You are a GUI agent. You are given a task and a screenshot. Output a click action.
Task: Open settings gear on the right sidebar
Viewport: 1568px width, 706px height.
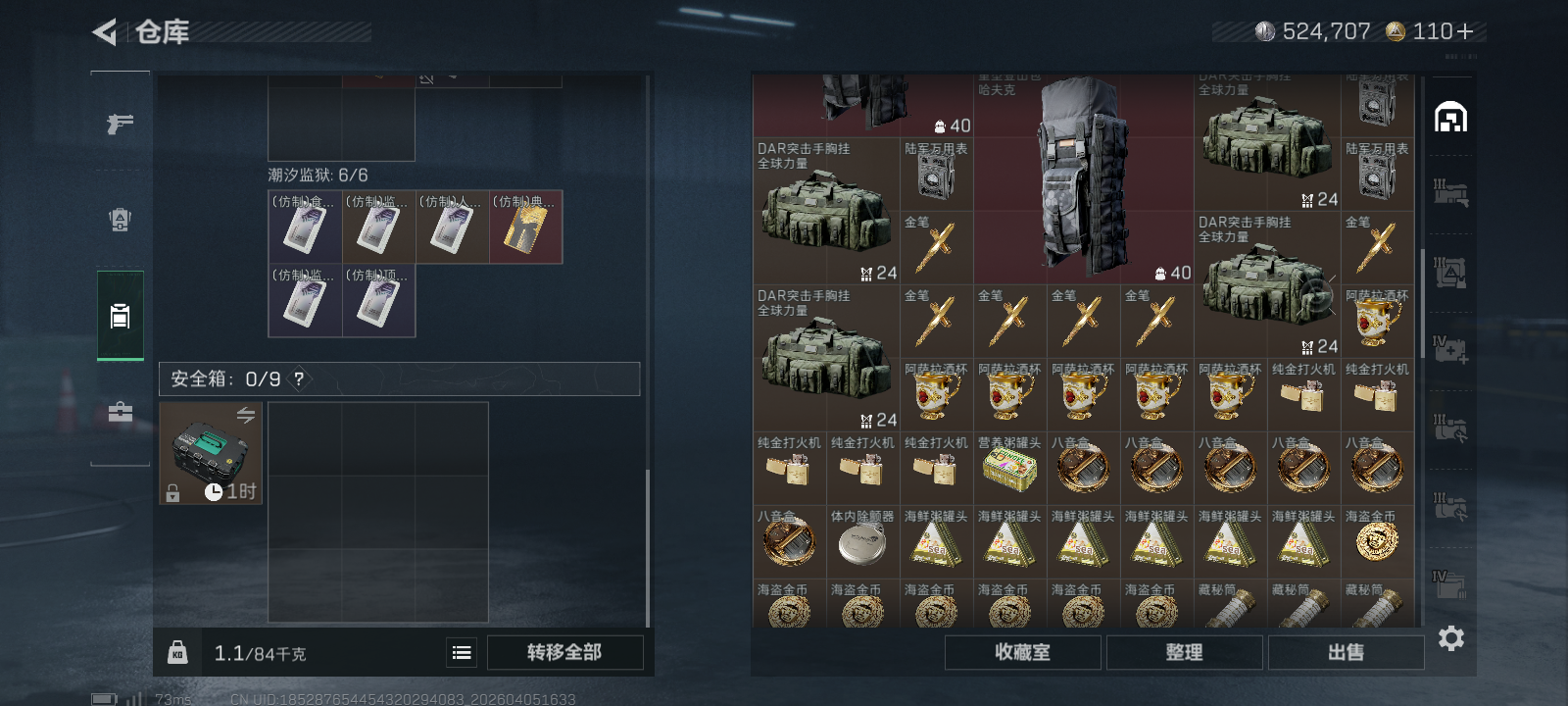pyautogui.click(x=1451, y=638)
